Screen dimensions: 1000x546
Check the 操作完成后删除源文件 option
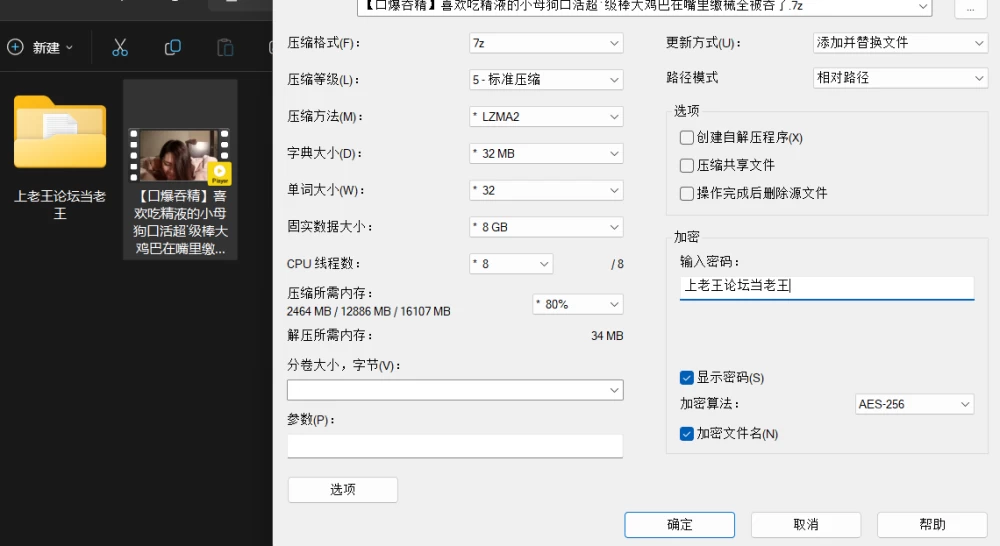[x=686, y=193]
